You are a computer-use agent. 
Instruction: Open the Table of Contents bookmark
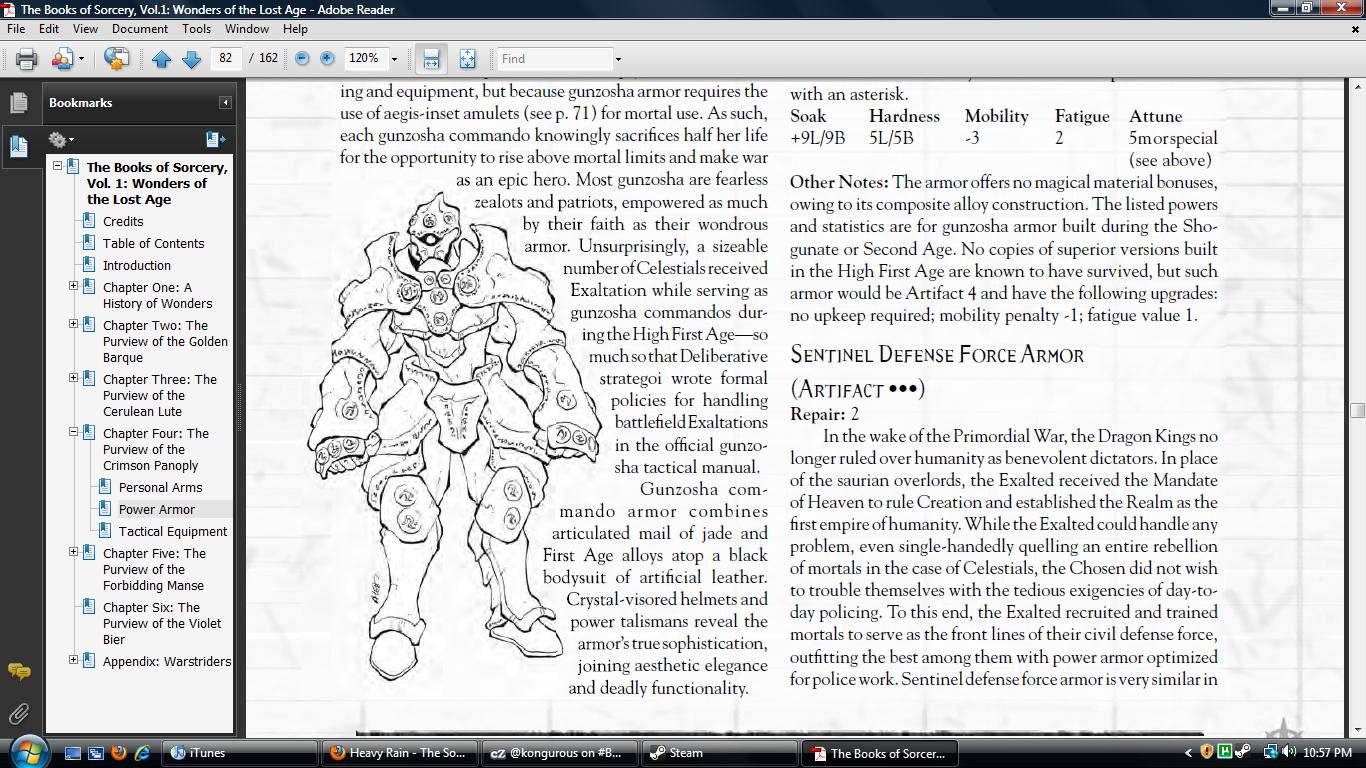[153, 243]
